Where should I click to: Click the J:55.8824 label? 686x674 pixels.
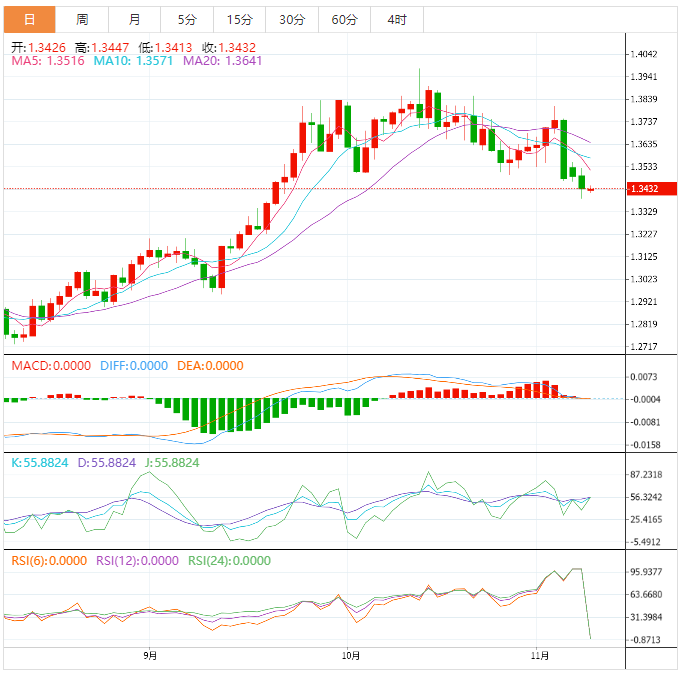[x=172, y=463]
